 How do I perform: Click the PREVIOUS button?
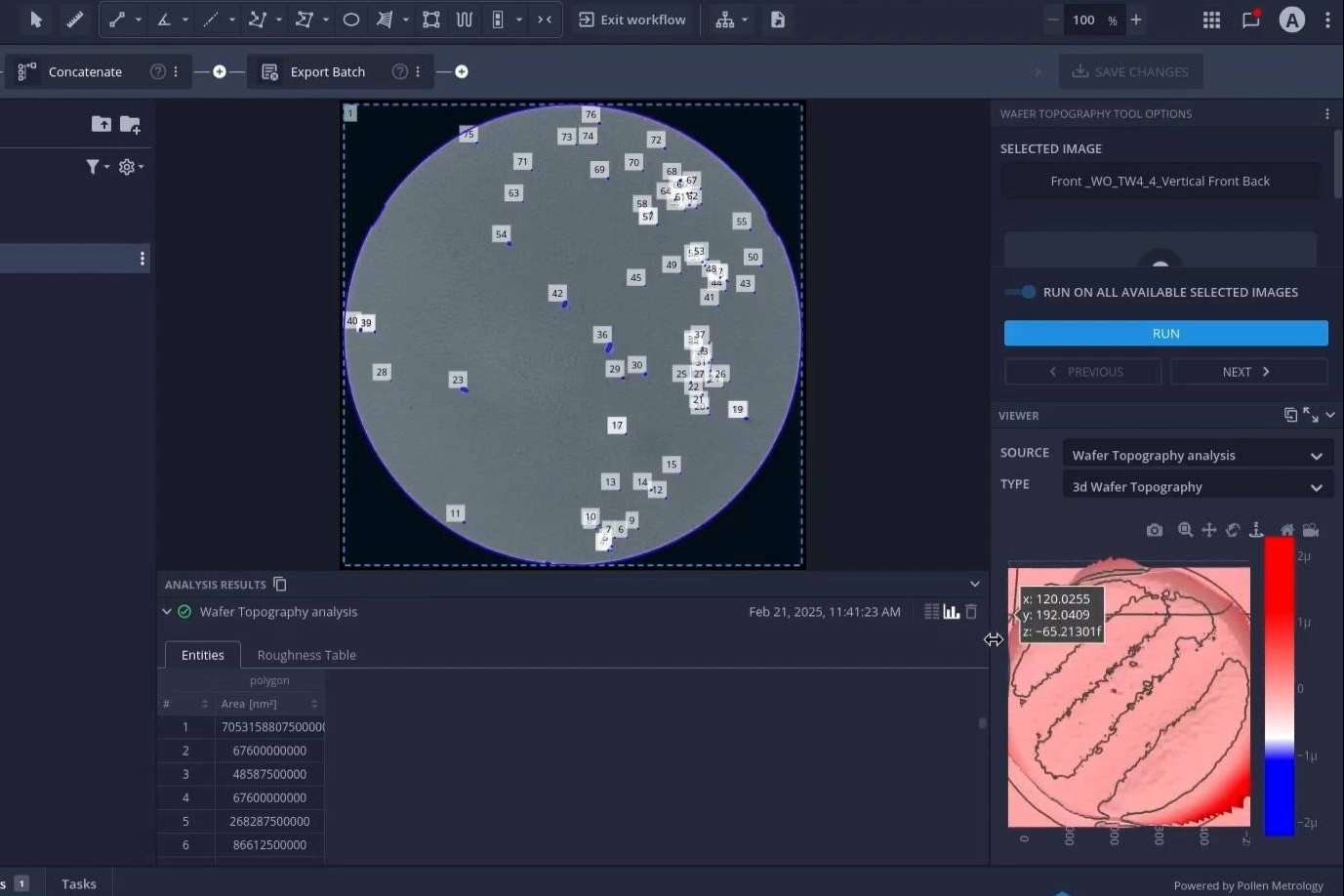click(x=1083, y=372)
